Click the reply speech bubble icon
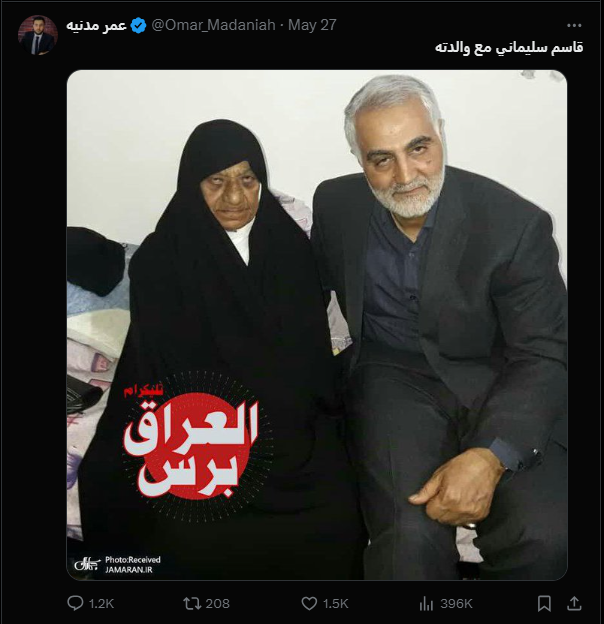604x624 pixels. click(75, 603)
